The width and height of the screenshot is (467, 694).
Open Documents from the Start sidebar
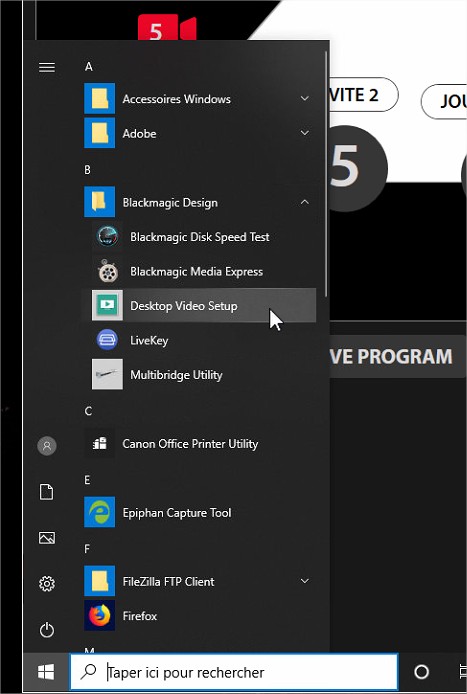(47, 492)
